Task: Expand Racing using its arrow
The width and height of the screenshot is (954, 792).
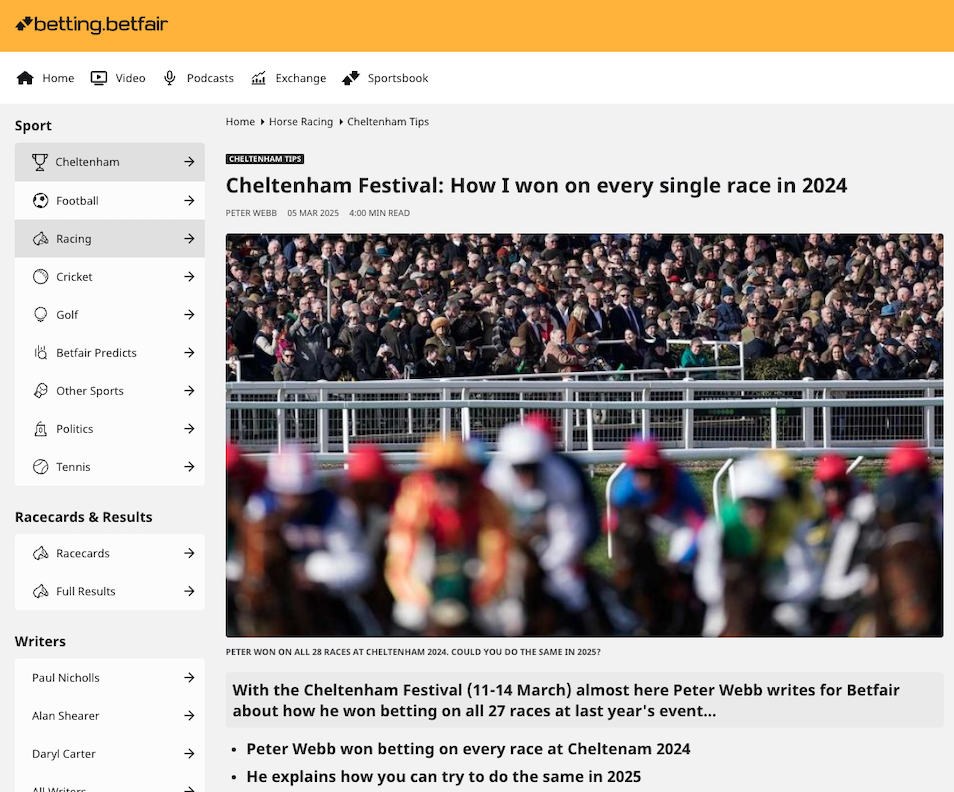Action: click(x=189, y=238)
